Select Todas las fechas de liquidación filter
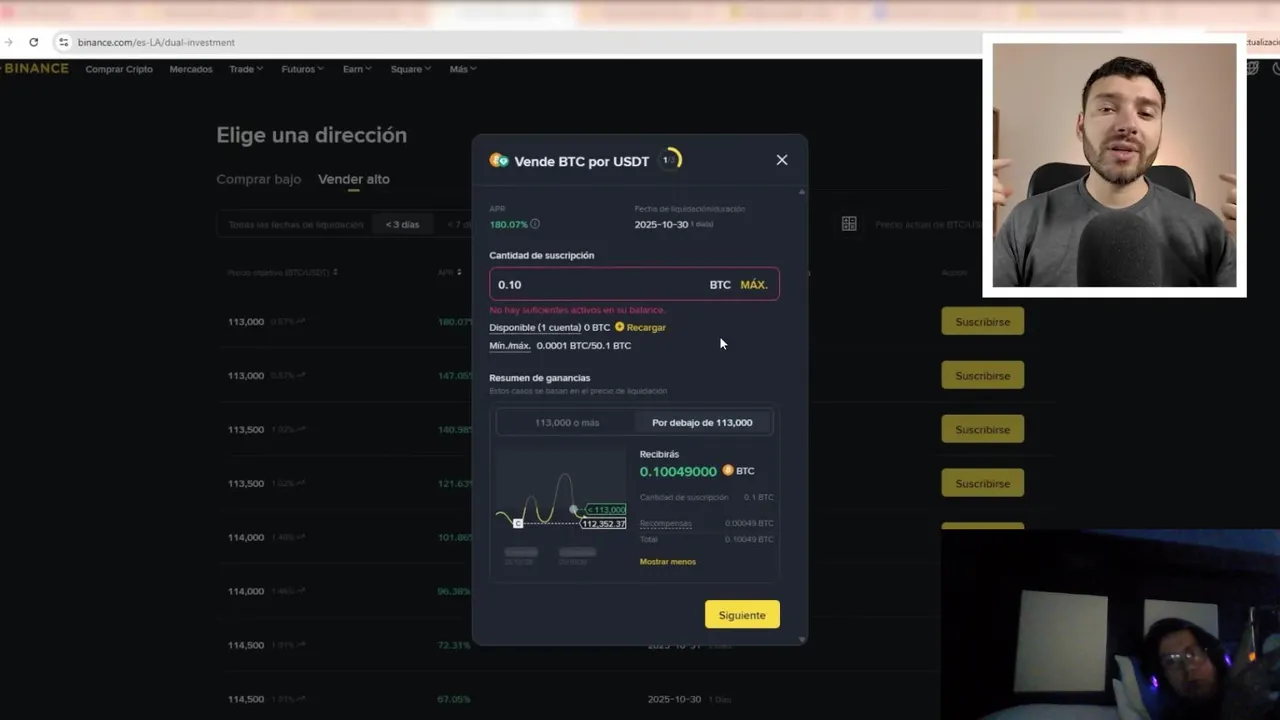The width and height of the screenshot is (1280, 720). 296,224
